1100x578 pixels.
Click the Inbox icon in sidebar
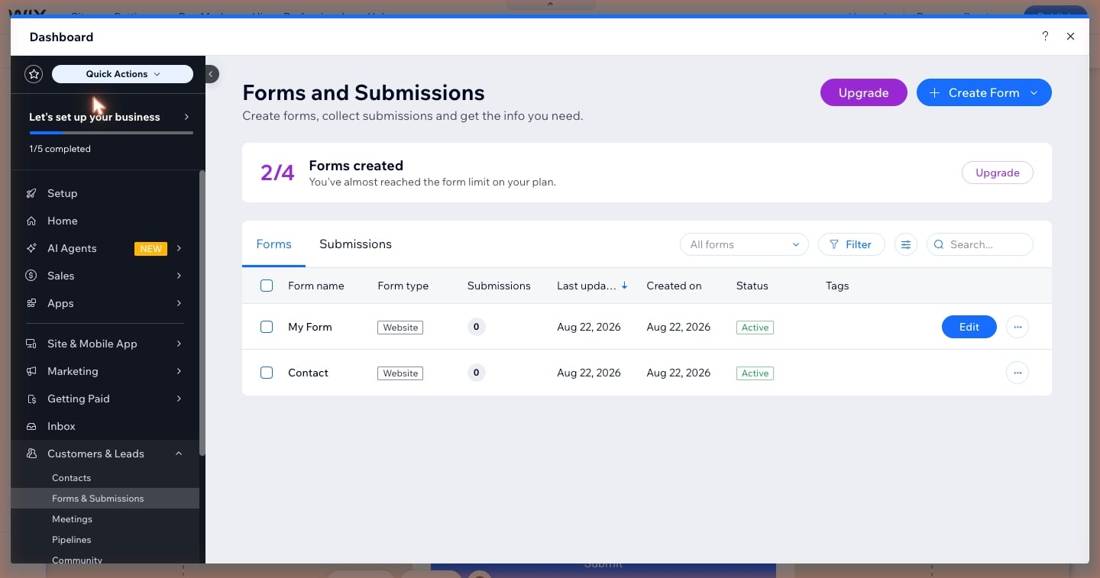(31, 426)
